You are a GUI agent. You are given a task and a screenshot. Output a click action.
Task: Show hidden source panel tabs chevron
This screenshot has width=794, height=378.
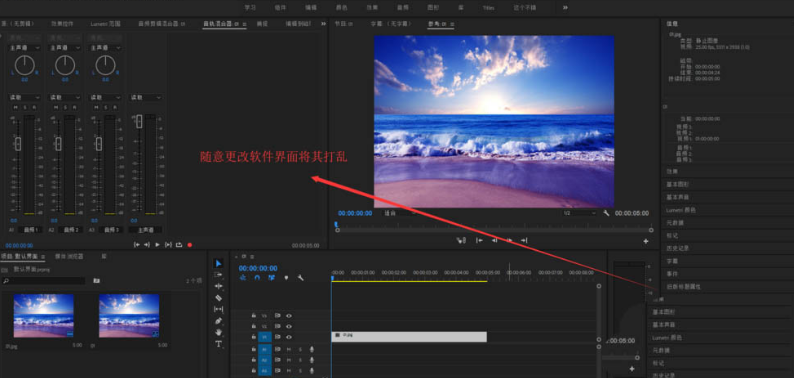click(323, 23)
